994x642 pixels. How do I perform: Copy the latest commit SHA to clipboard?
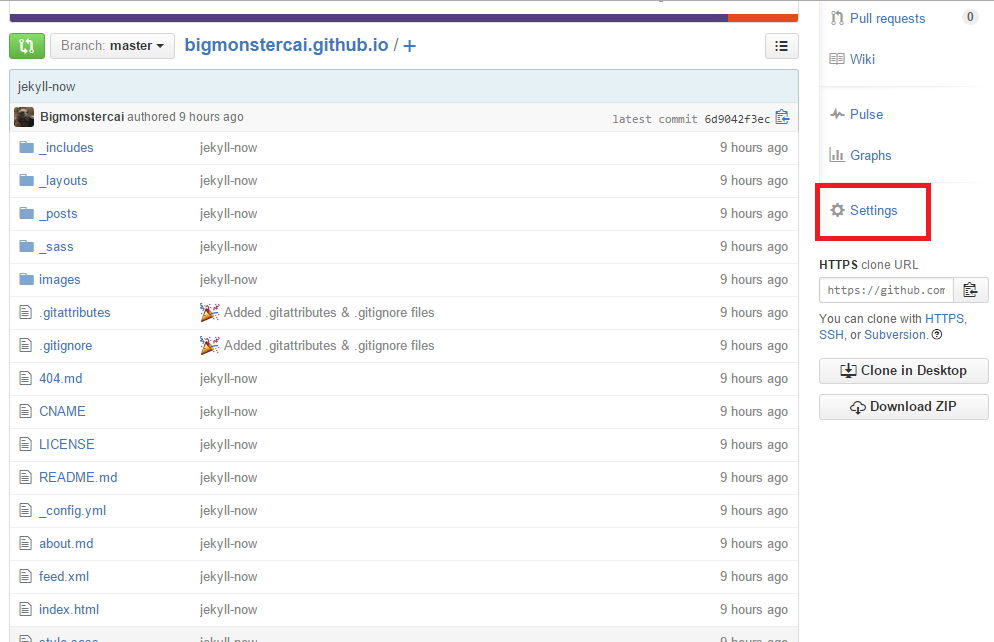pos(782,117)
